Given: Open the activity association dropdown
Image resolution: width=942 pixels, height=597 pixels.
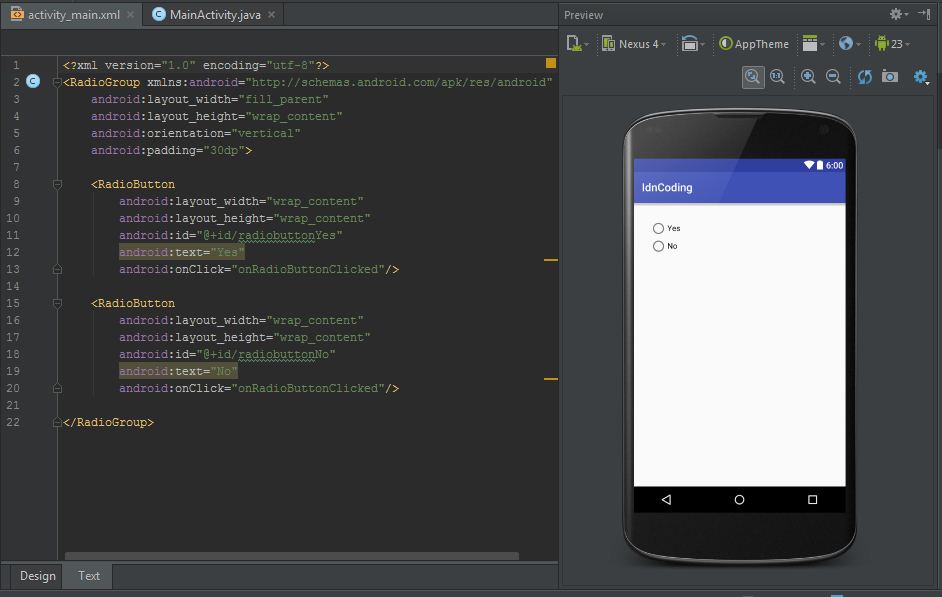Looking at the screenshot, I should tap(814, 44).
